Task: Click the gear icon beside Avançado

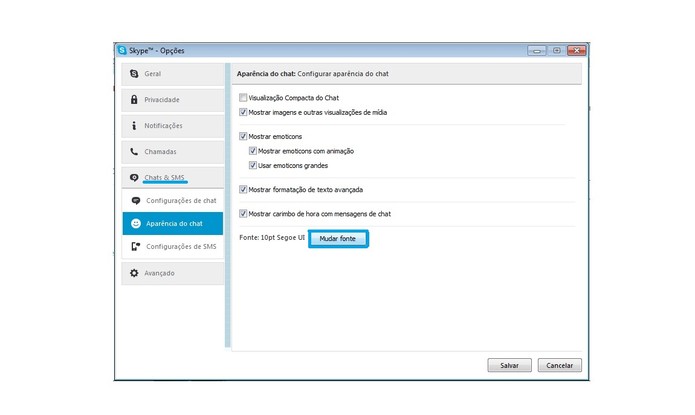Action: pyautogui.click(x=134, y=273)
